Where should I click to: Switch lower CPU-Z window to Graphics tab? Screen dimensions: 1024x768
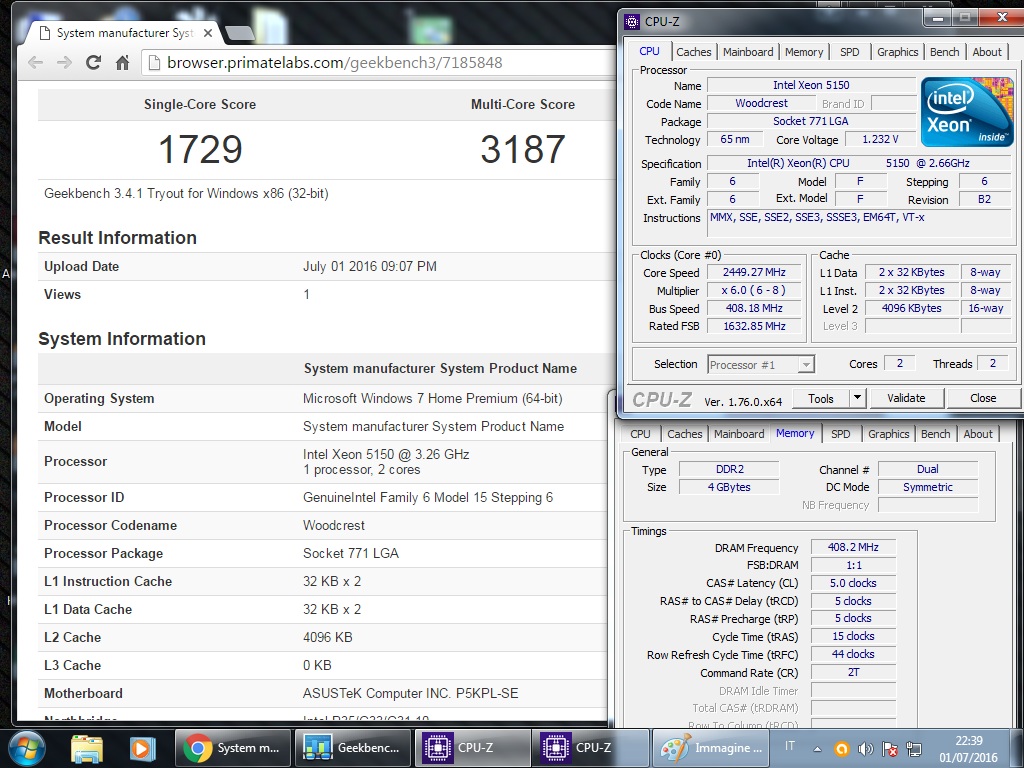pos(888,434)
